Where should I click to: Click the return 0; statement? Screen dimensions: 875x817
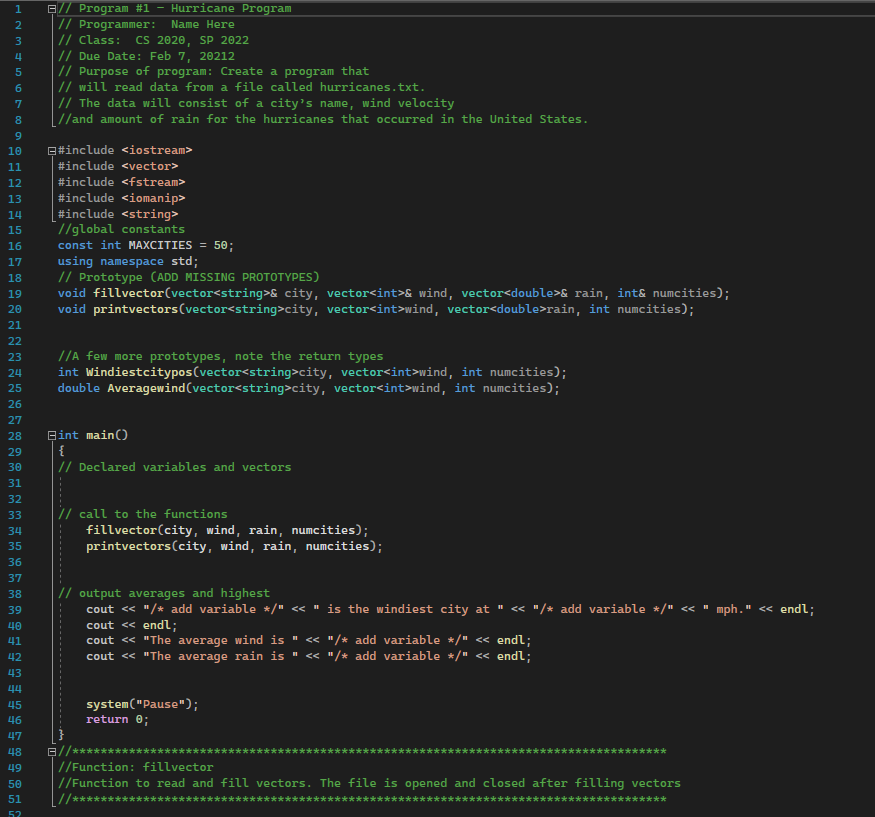(x=115, y=719)
